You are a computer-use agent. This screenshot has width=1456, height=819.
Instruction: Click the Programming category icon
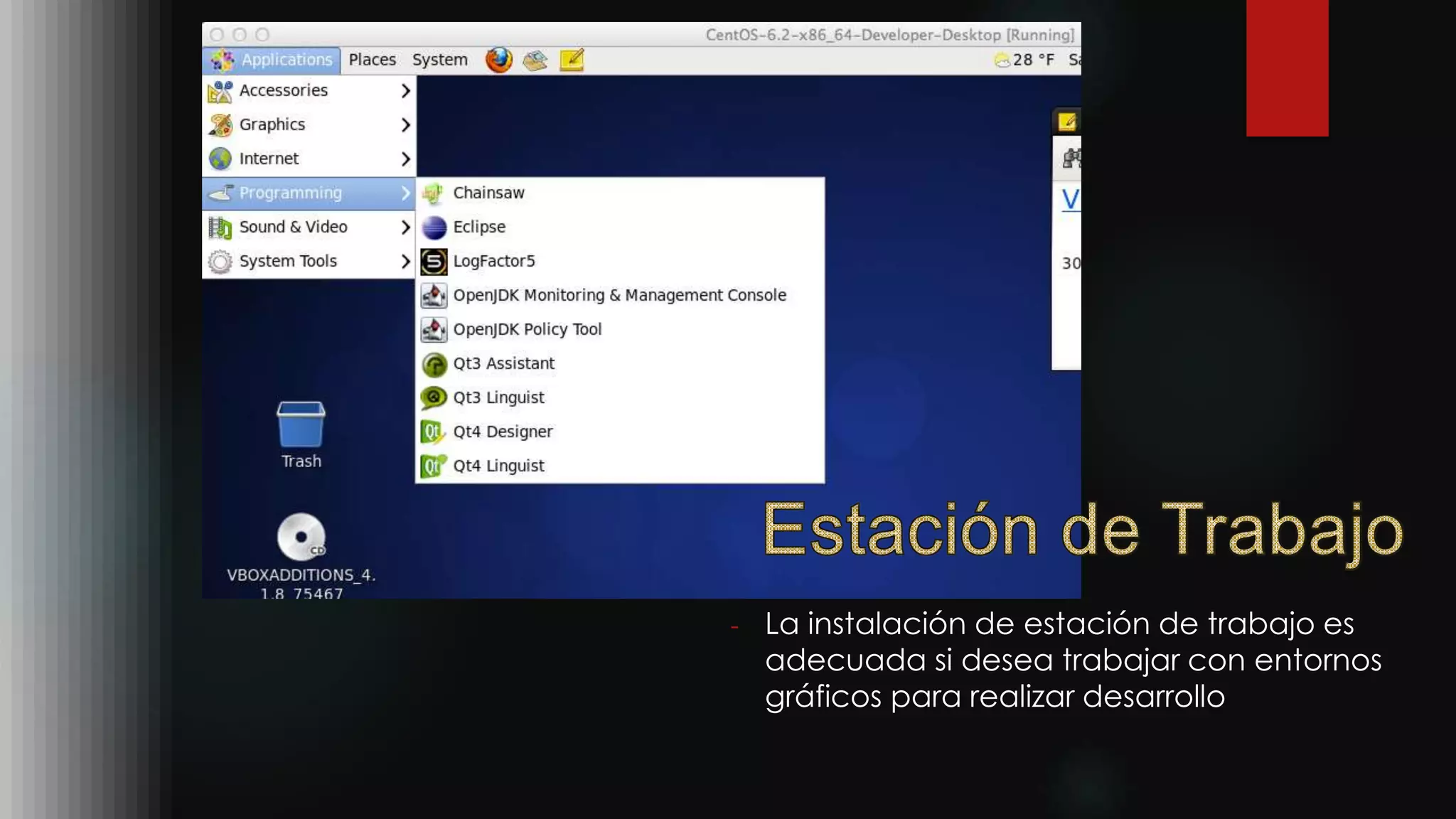(220, 193)
